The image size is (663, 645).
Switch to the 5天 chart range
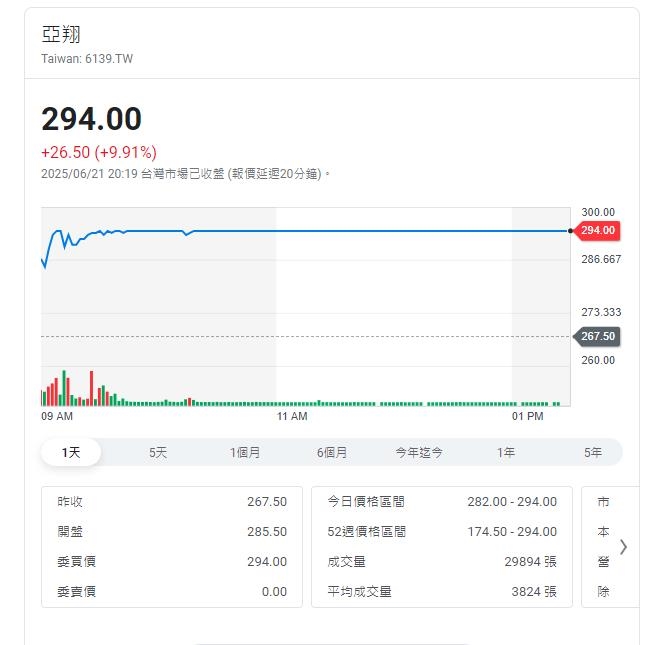(158, 453)
